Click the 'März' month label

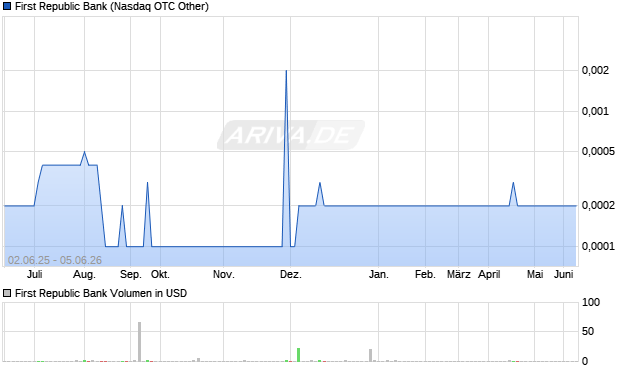point(459,274)
